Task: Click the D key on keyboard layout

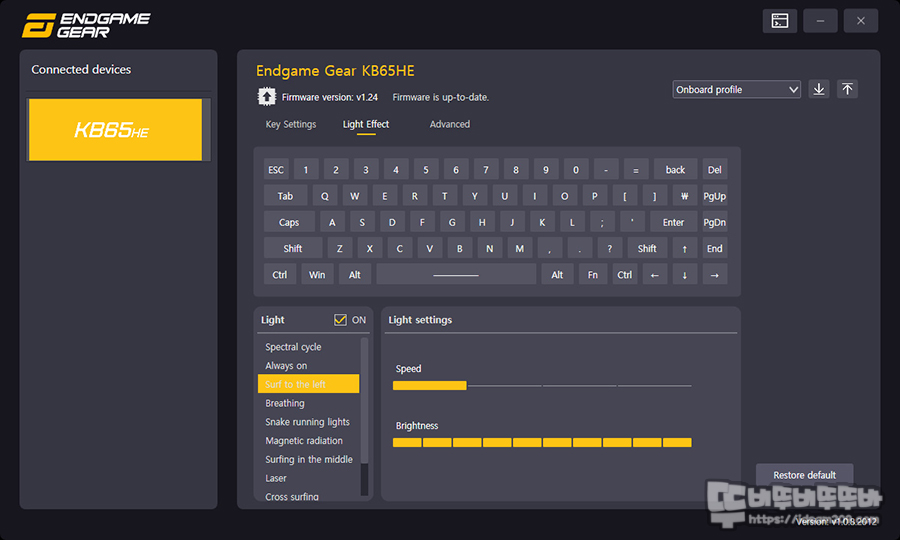Action: (x=392, y=222)
